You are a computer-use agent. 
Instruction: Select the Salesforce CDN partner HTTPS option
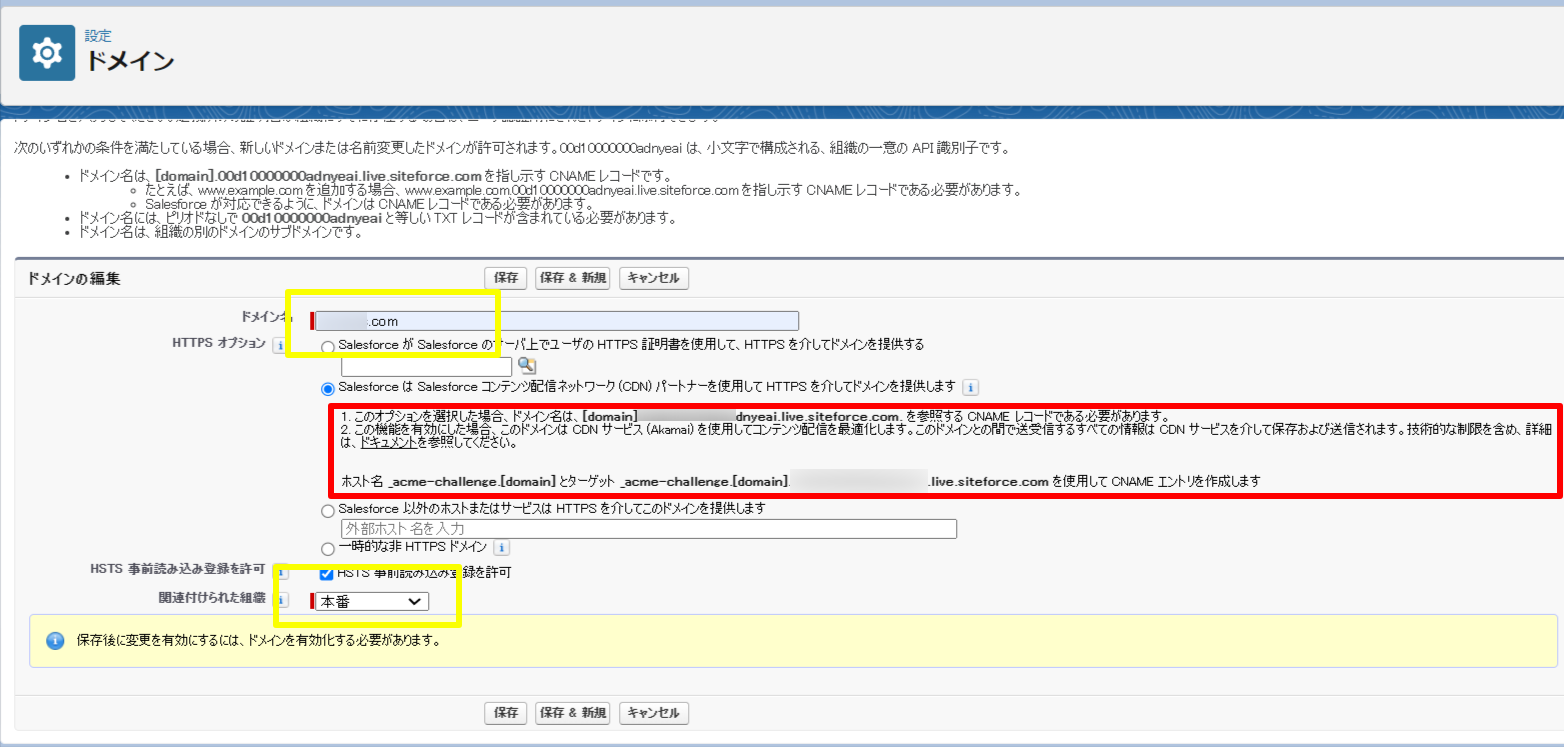pyautogui.click(x=328, y=388)
